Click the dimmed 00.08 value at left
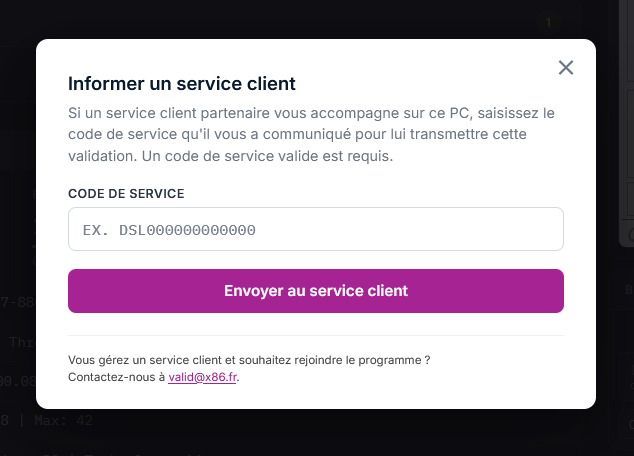Viewport: 634px width, 456px height. tap(18, 381)
